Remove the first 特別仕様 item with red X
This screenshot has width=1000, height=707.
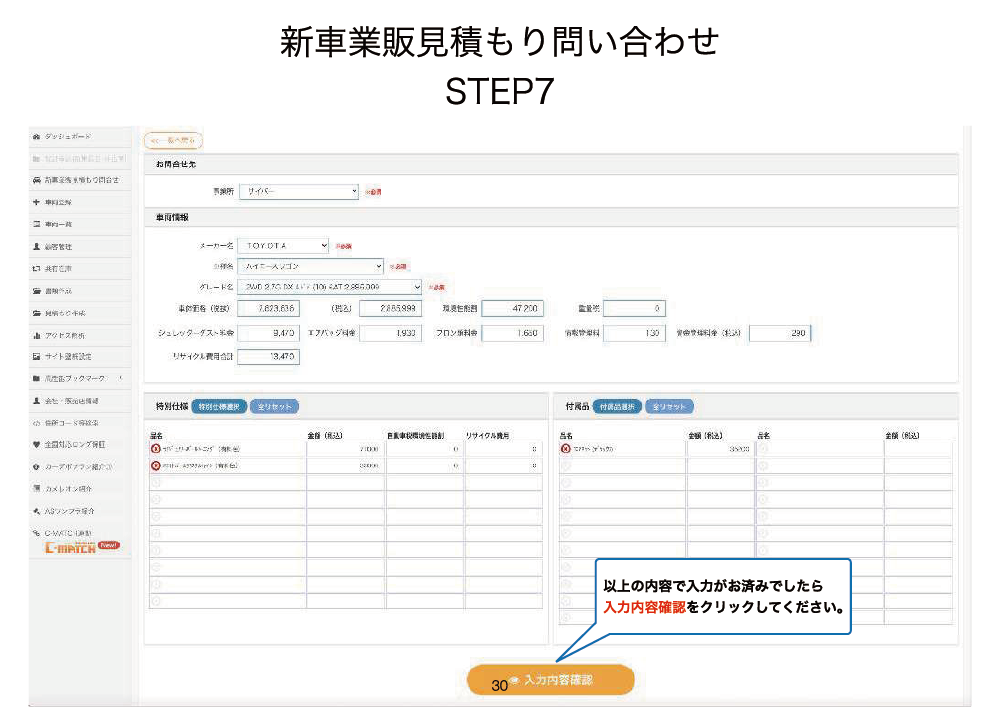point(155,449)
